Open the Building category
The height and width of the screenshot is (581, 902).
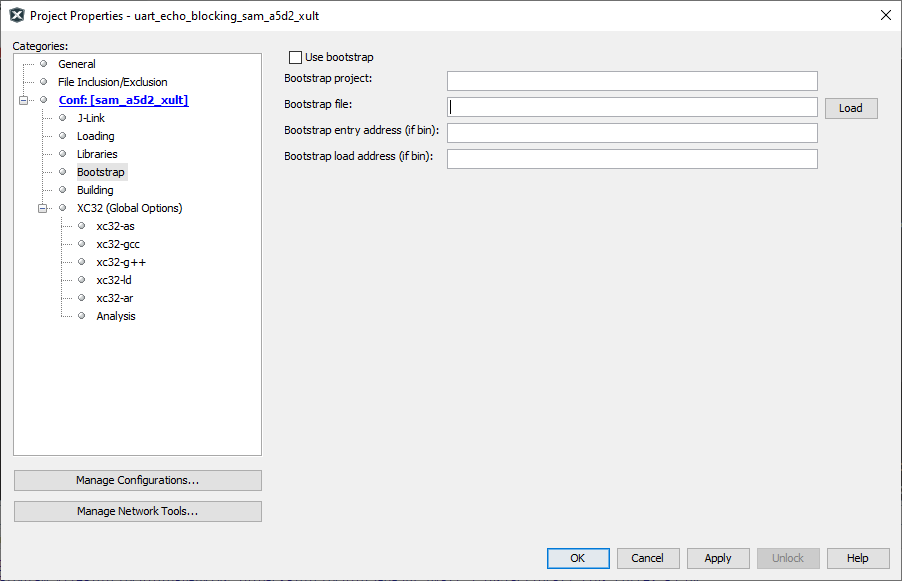click(95, 190)
